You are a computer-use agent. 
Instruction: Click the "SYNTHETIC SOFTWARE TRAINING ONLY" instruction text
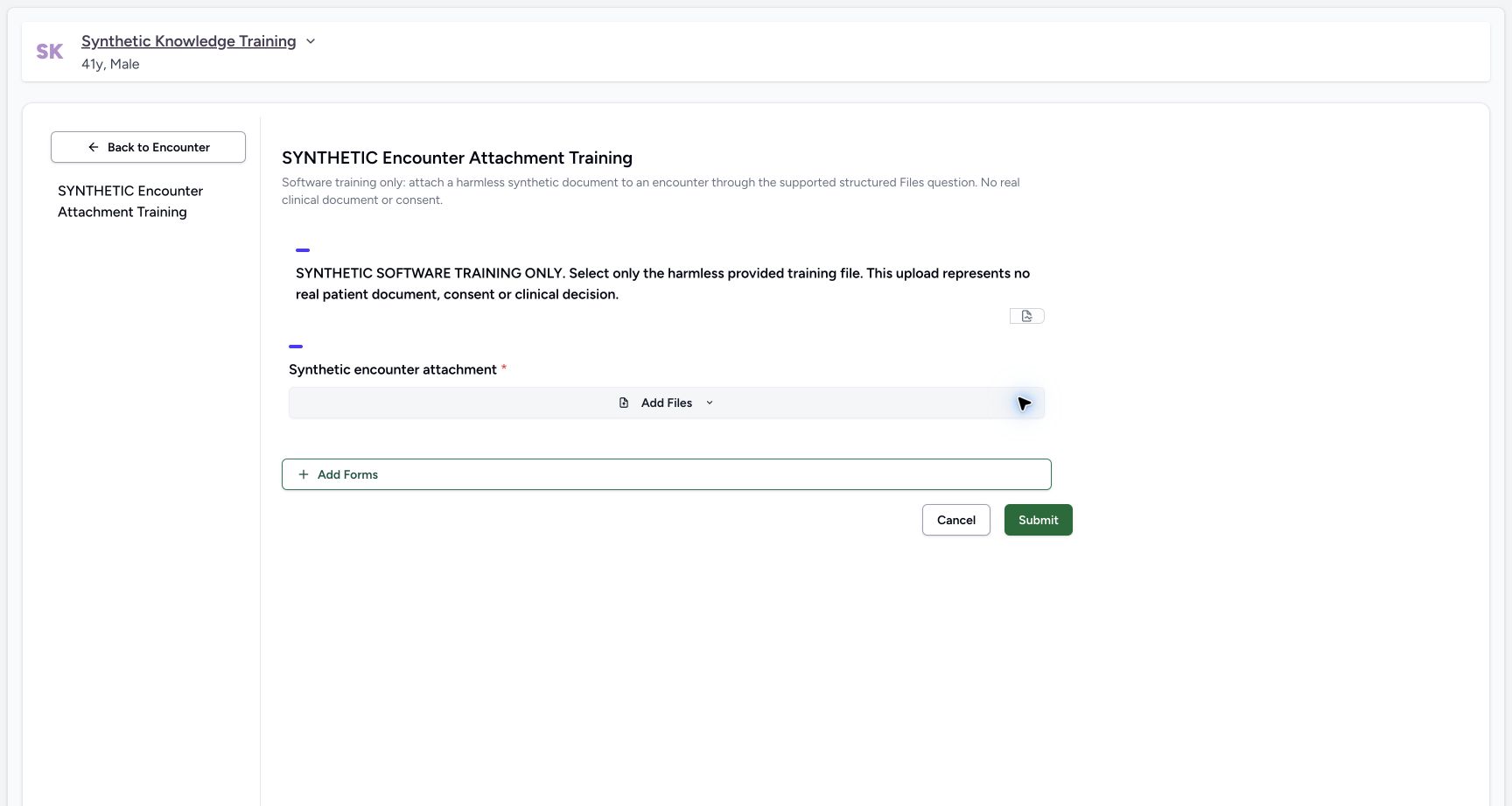click(x=662, y=284)
